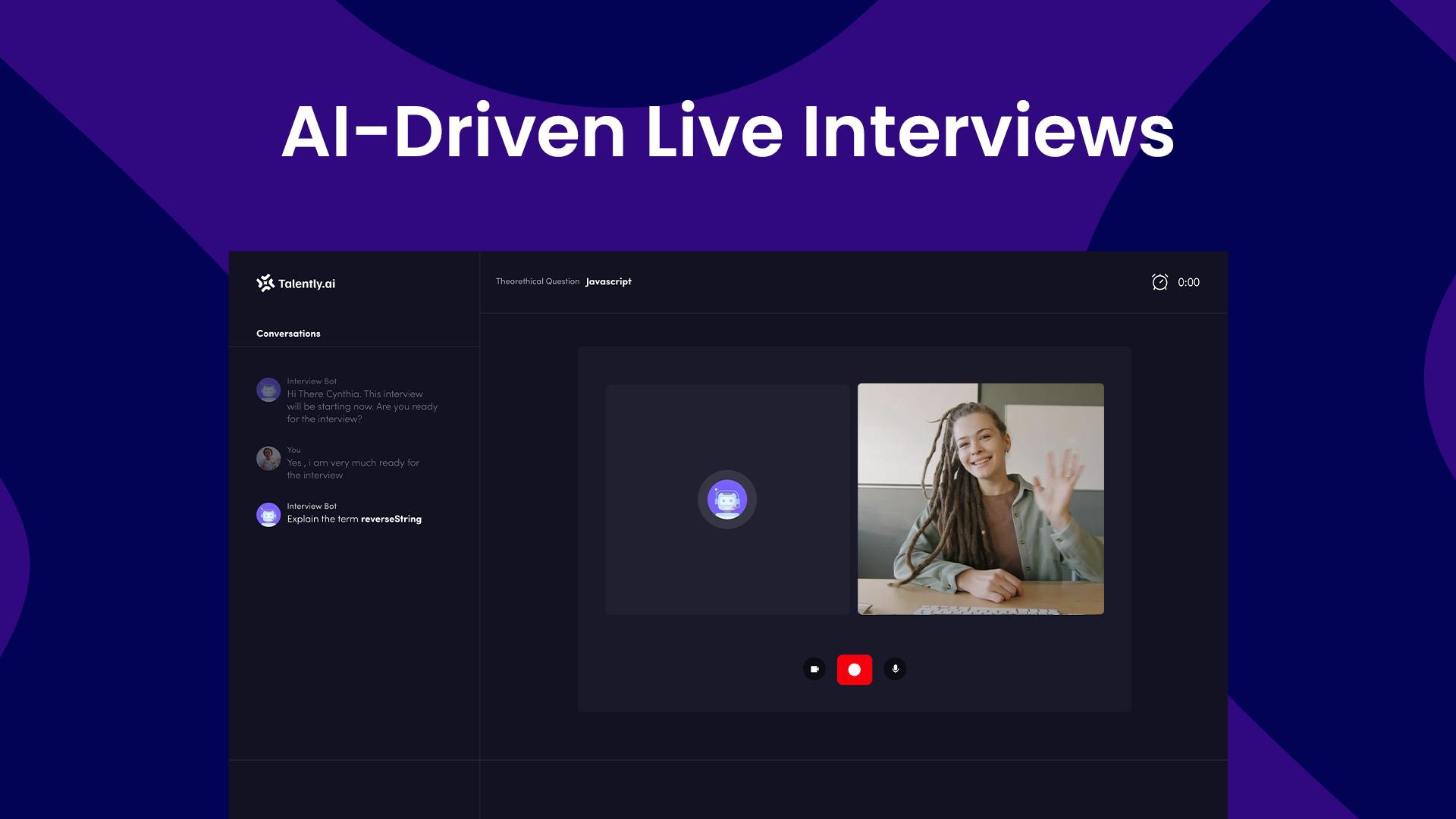Click the Interview Bot avatar in video panel
This screenshot has width=1456, height=819.
tap(726, 499)
